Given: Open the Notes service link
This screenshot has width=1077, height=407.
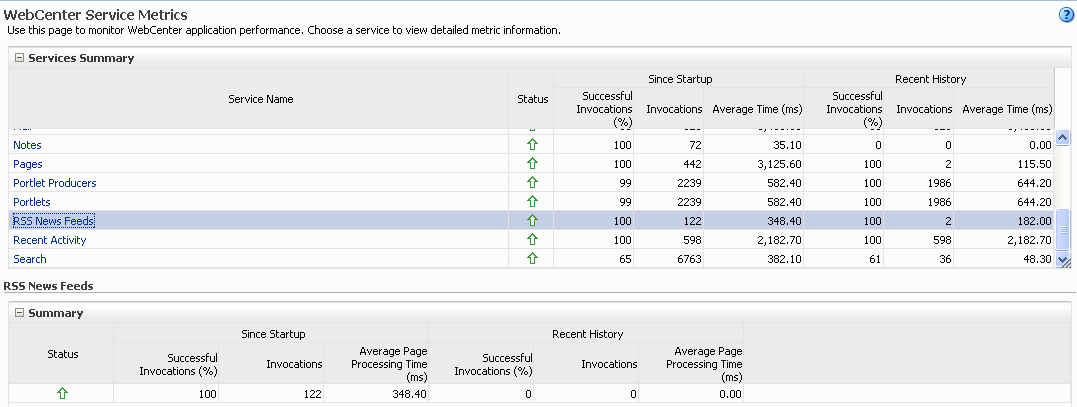Looking at the screenshot, I should click(27, 145).
